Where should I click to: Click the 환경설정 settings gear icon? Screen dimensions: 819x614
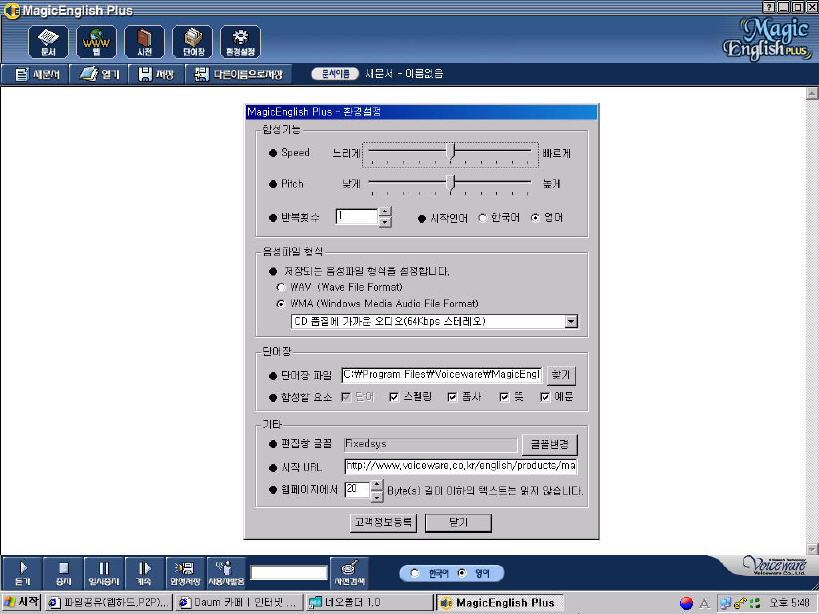click(x=240, y=42)
